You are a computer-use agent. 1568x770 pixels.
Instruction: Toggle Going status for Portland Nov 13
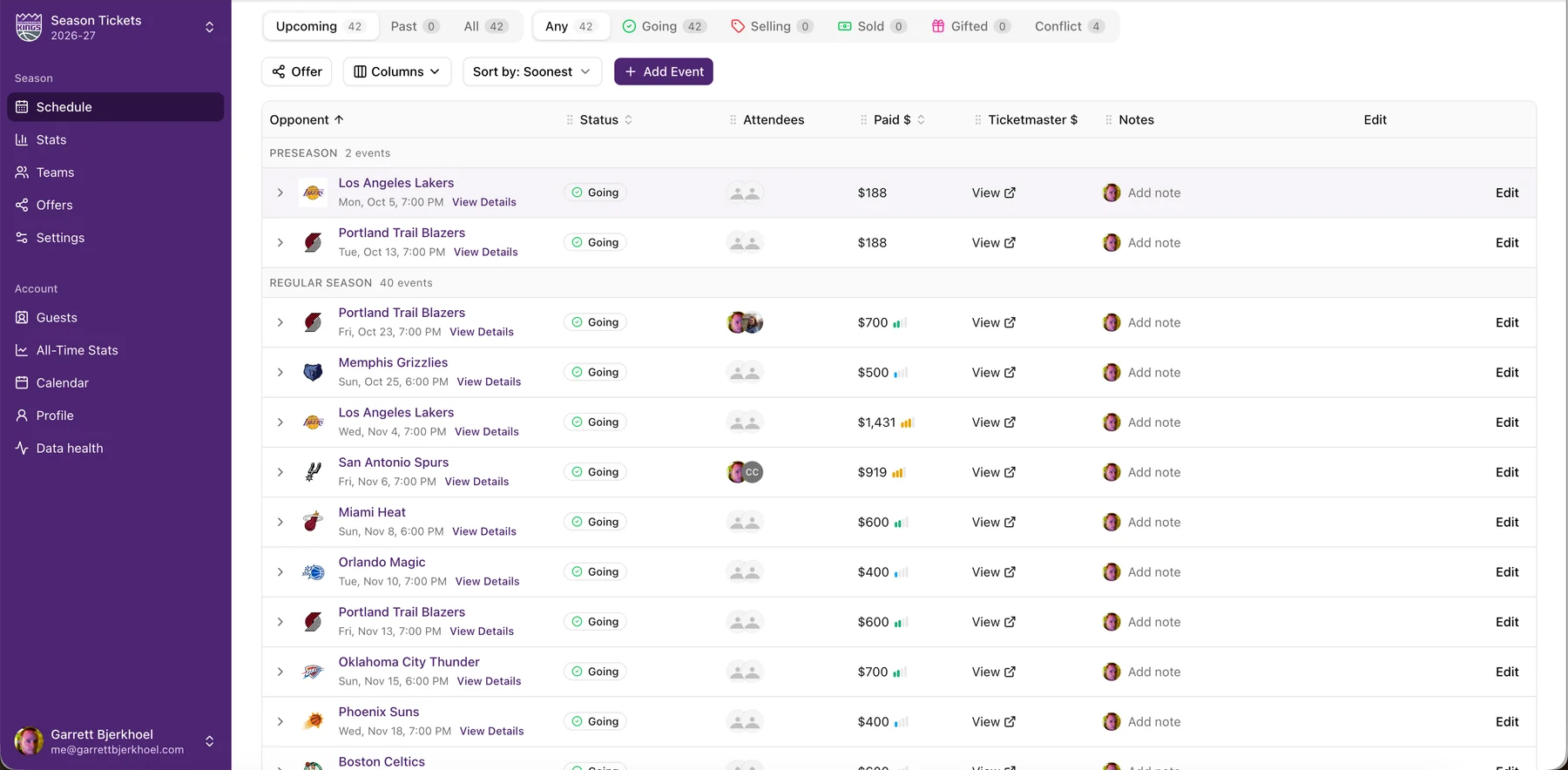[x=595, y=622]
